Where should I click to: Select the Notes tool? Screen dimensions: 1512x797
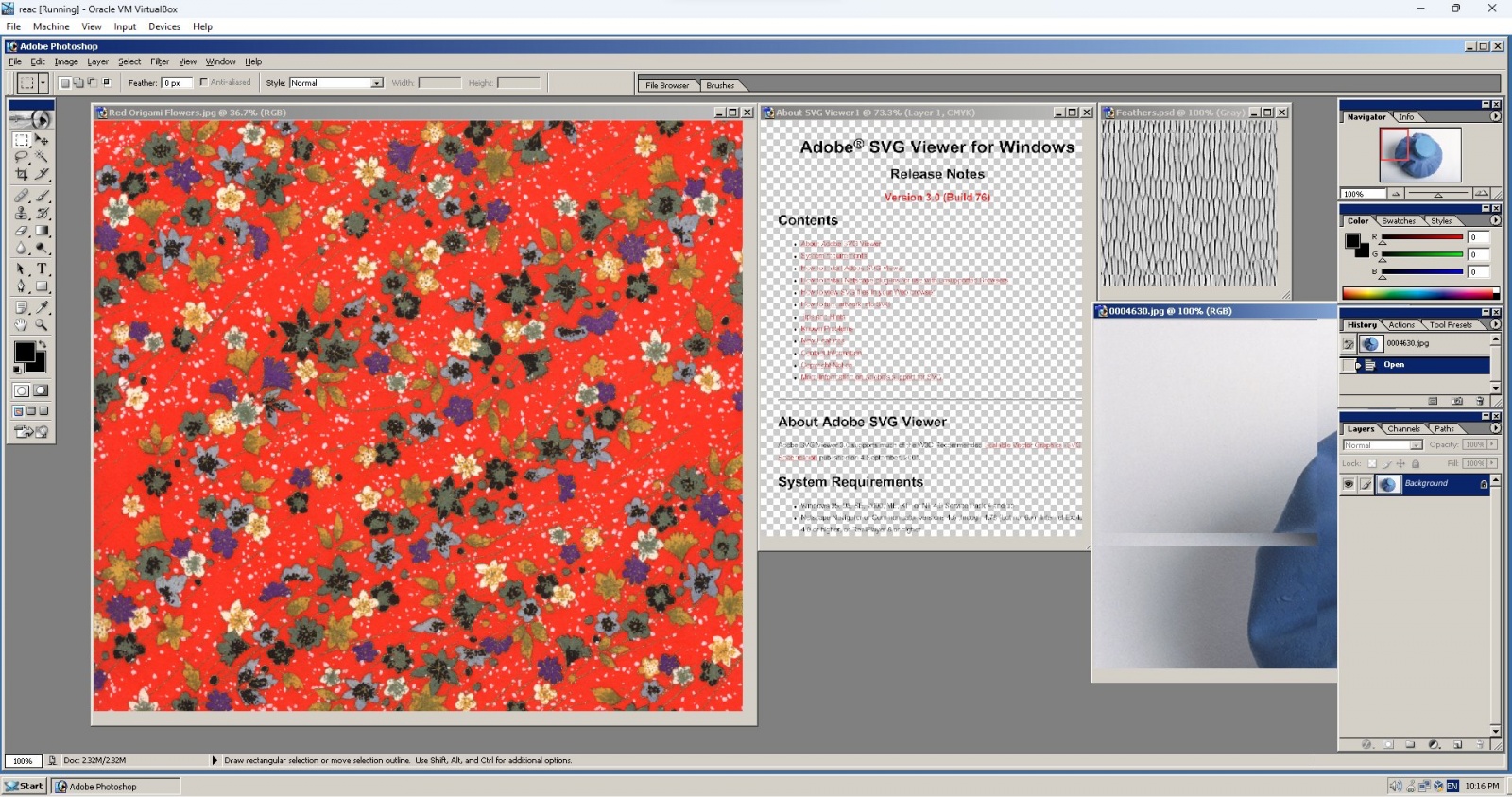(22, 307)
